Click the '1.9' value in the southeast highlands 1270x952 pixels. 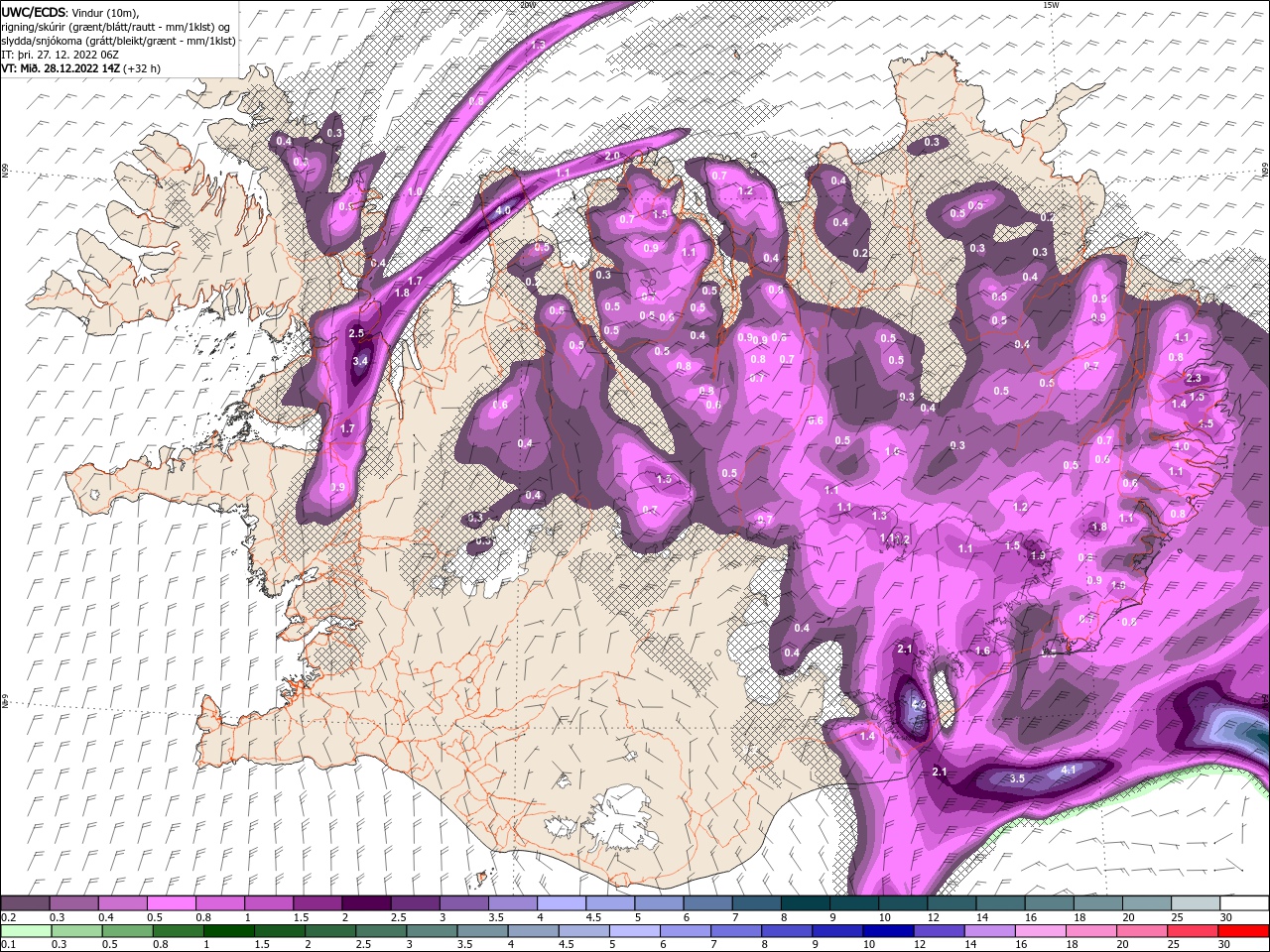(1038, 555)
